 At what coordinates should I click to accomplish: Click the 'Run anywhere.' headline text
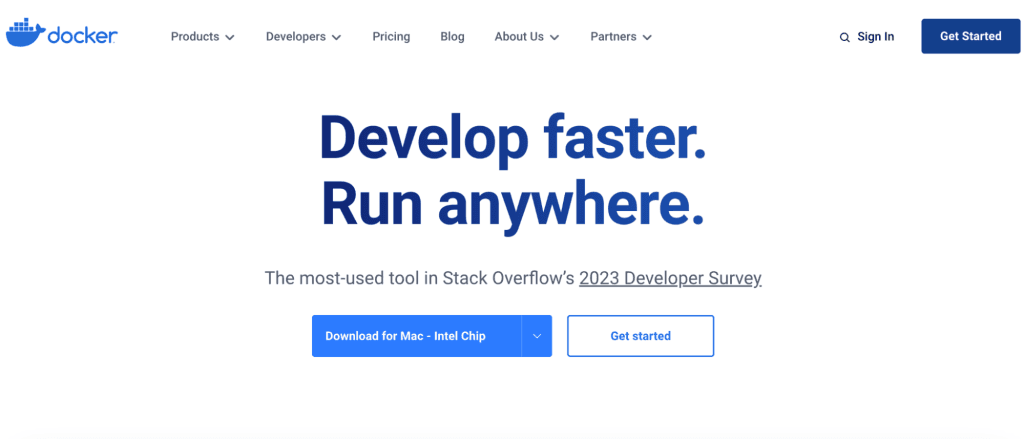click(x=513, y=206)
